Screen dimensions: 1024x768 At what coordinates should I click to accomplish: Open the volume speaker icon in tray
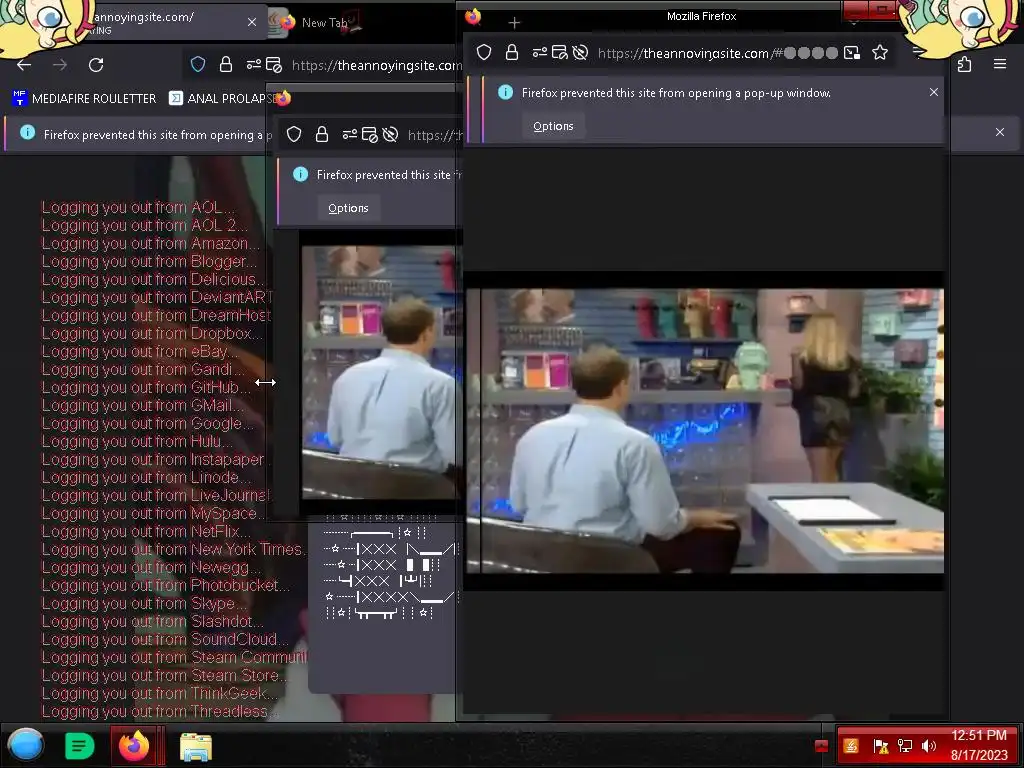coord(929,746)
